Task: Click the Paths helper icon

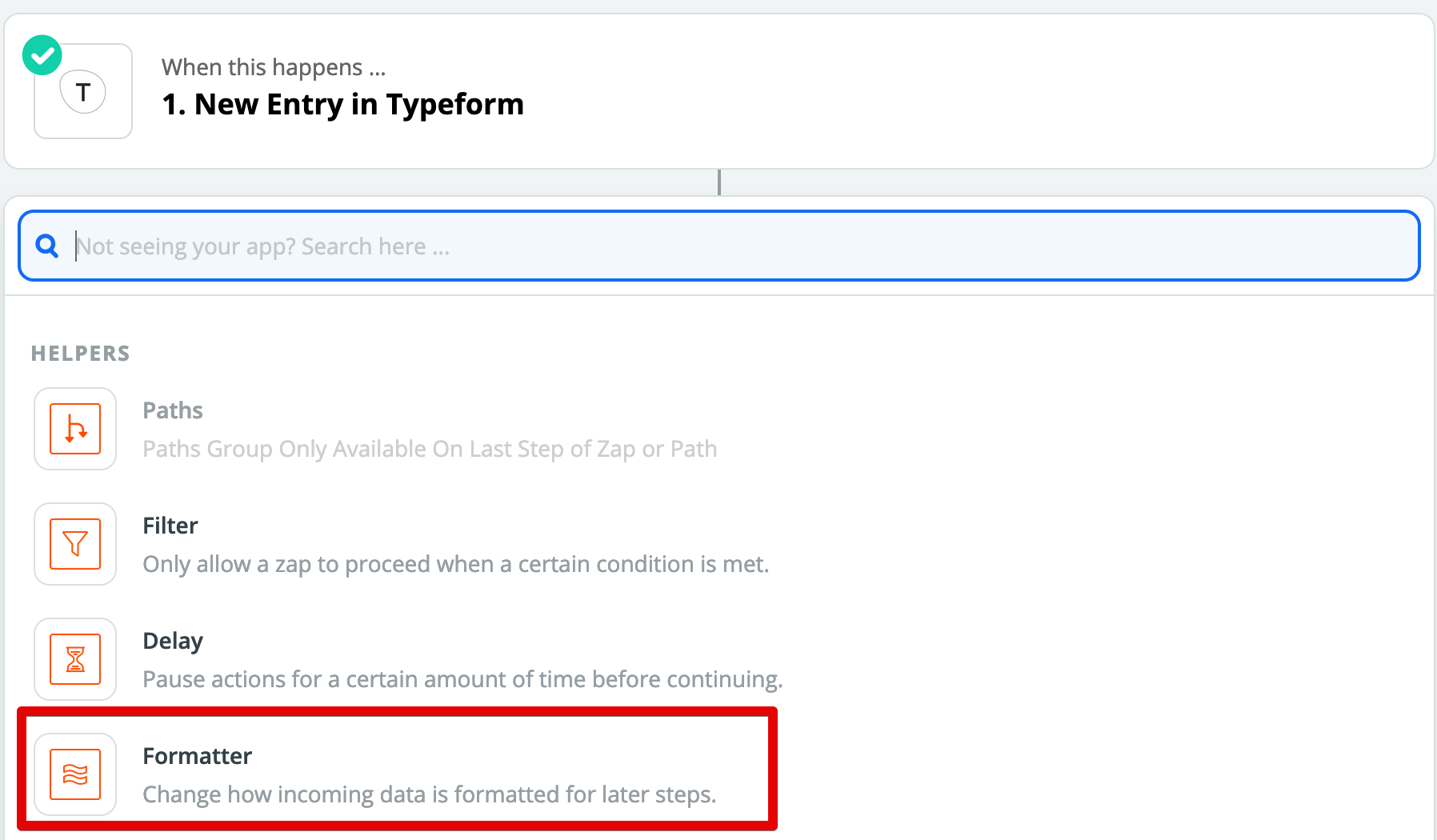Action: (75, 429)
